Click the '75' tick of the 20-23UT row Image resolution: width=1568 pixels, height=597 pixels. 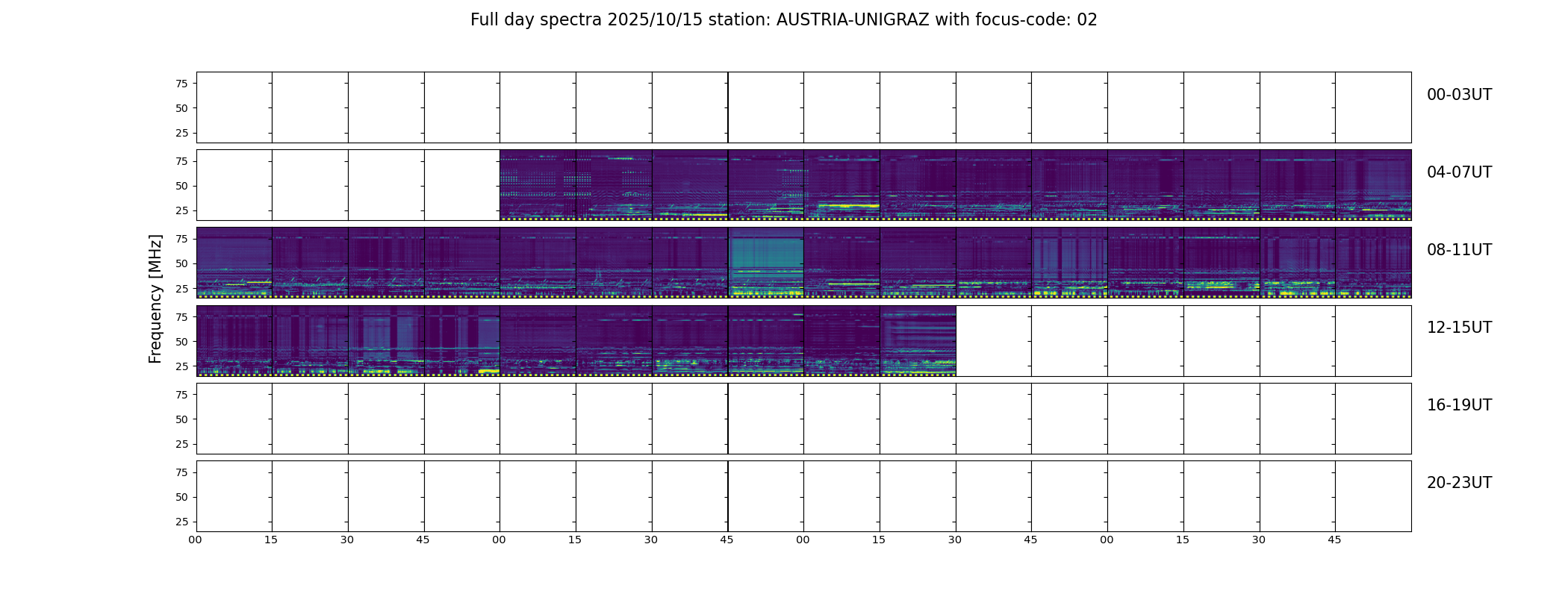click(181, 472)
